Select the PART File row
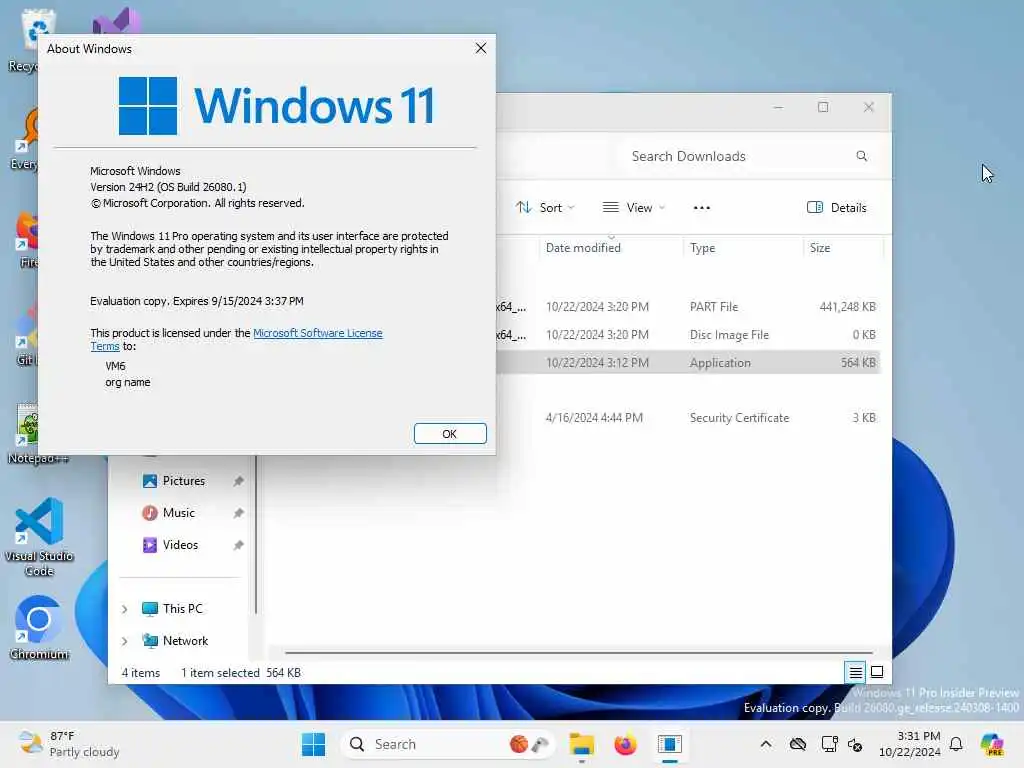The height and width of the screenshot is (768, 1024). [x=688, y=307]
